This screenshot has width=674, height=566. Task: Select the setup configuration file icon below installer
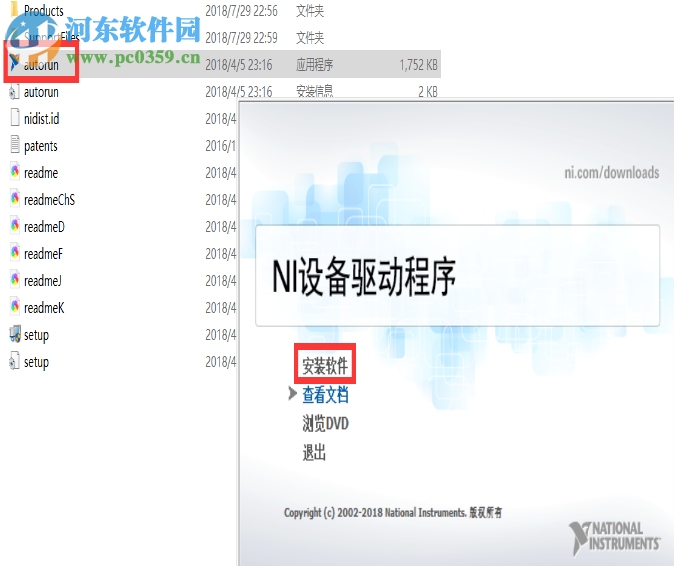point(14,361)
